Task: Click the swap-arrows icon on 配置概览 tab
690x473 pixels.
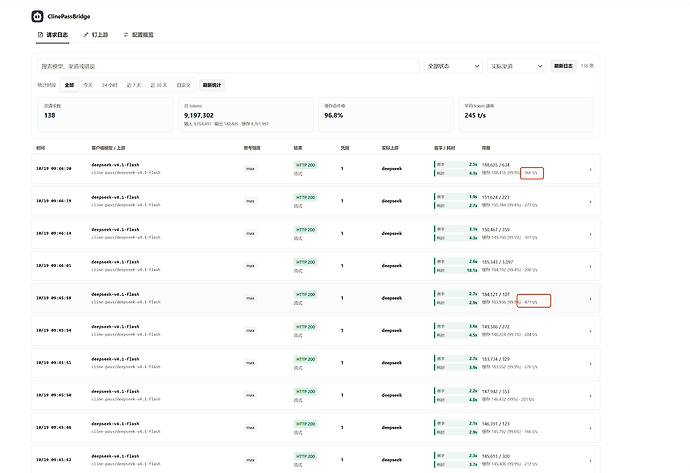Action: point(126,34)
